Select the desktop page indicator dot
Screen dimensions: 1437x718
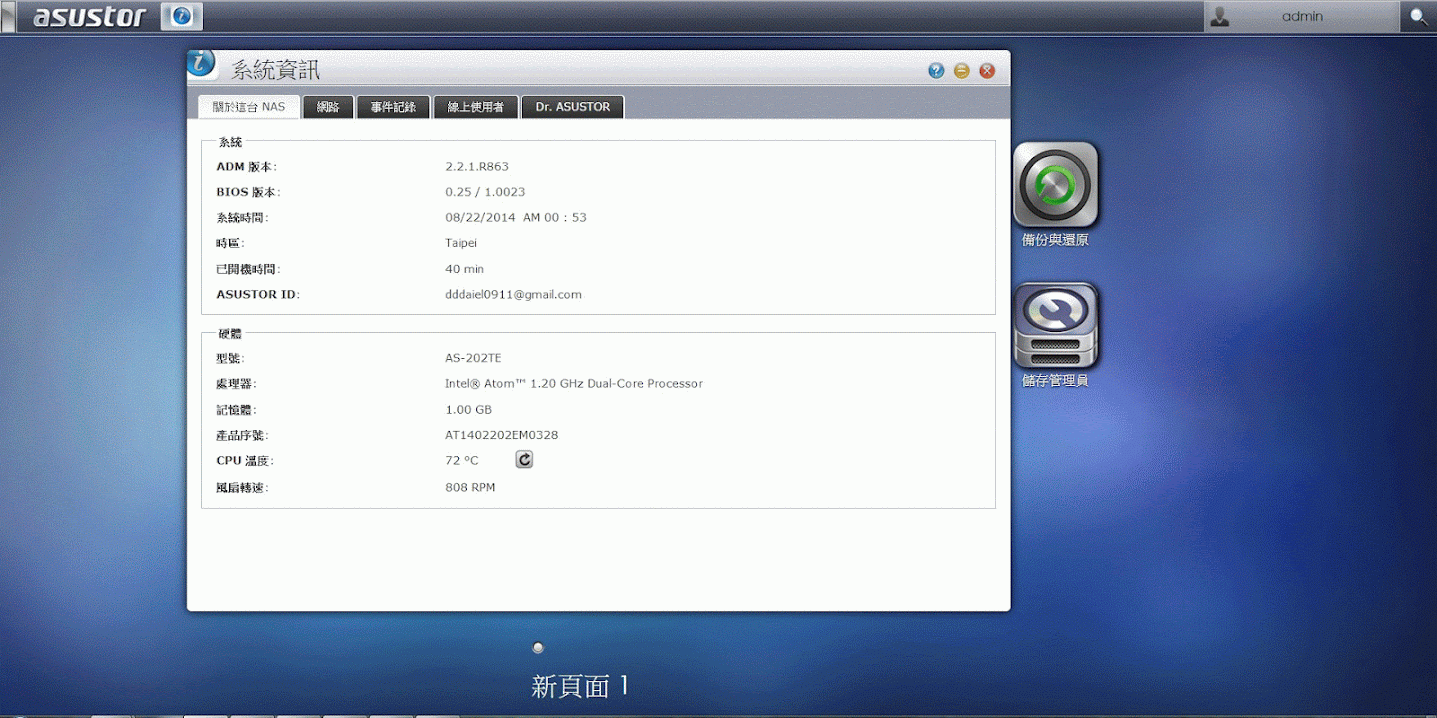tap(538, 648)
